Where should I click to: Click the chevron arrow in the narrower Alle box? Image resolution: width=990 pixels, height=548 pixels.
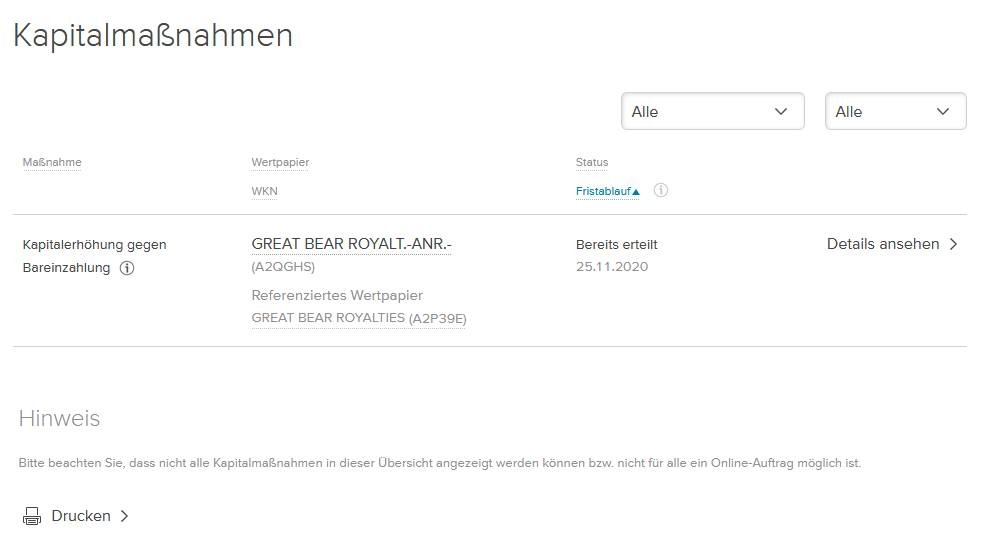(x=943, y=111)
